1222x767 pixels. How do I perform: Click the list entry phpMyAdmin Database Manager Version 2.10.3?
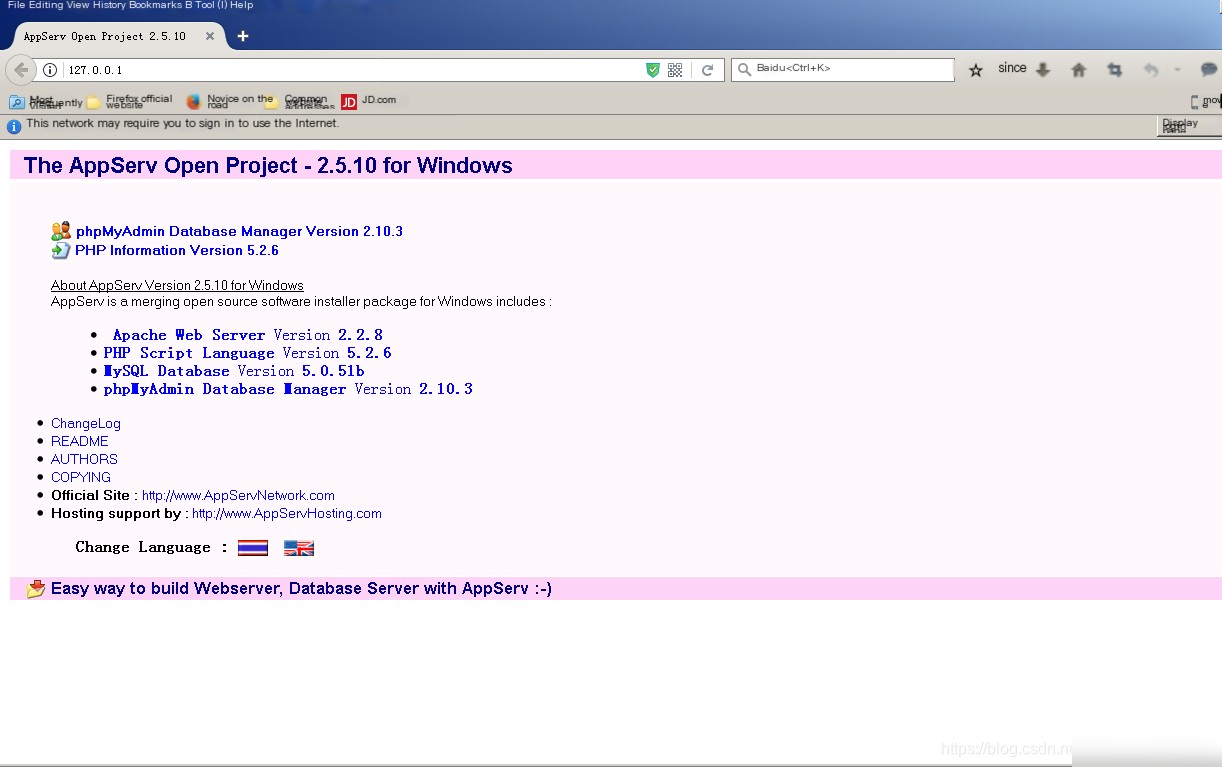click(288, 389)
